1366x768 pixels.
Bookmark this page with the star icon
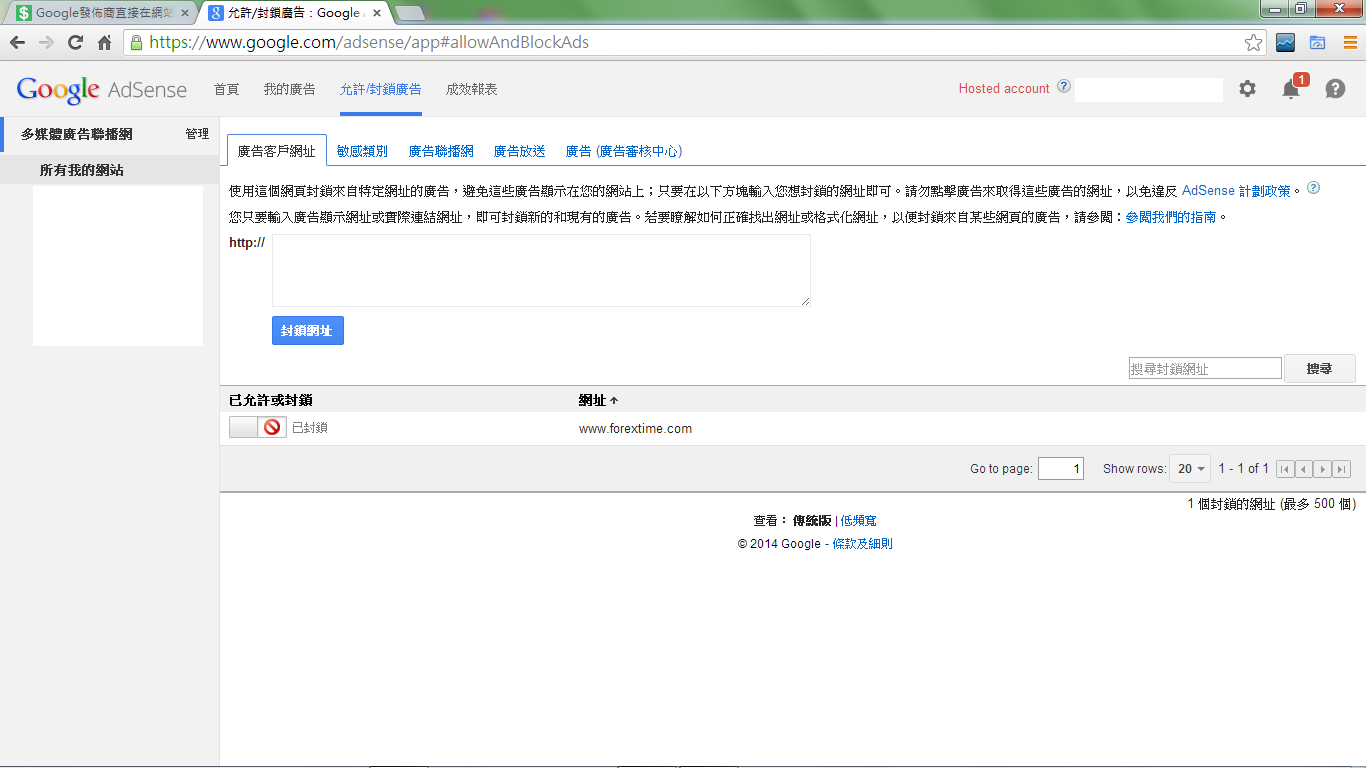[x=1253, y=42]
